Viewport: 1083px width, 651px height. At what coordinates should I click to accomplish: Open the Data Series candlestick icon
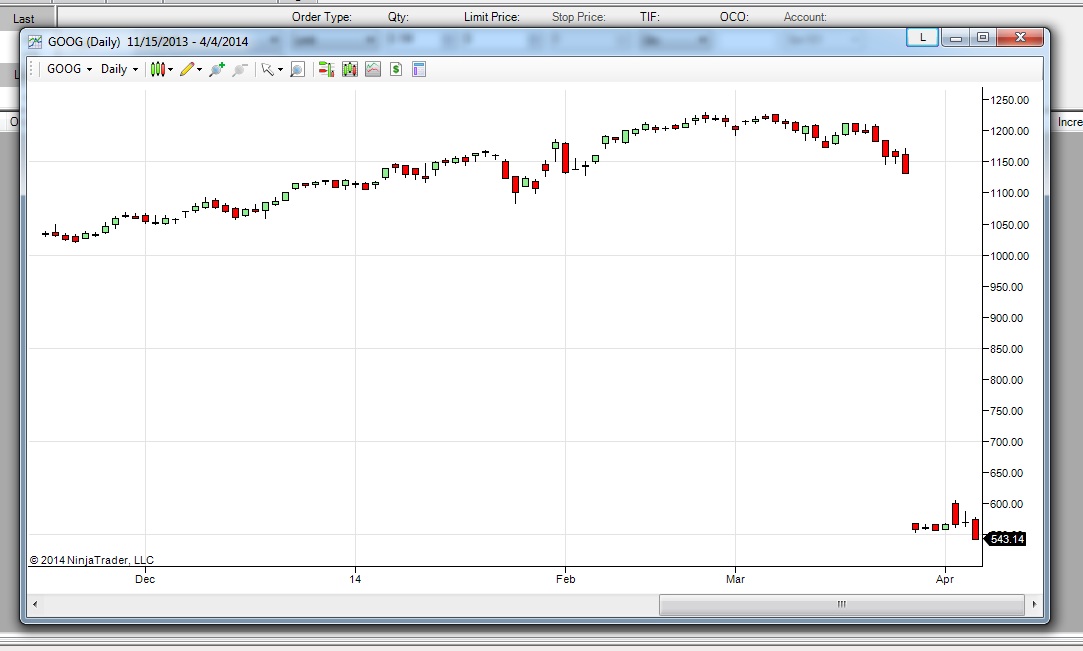point(349,69)
